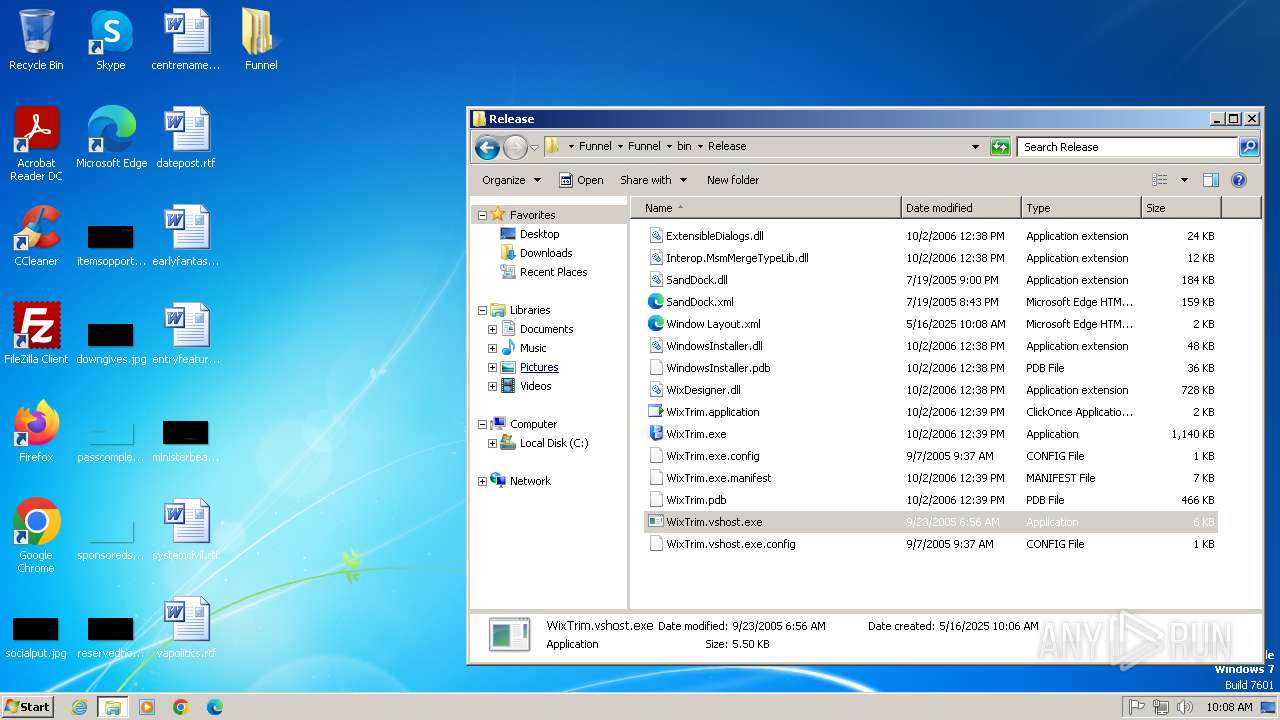Collapse the Libraries tree section
This screenshot has width=1280, height=720.
(x=482, y=310)
